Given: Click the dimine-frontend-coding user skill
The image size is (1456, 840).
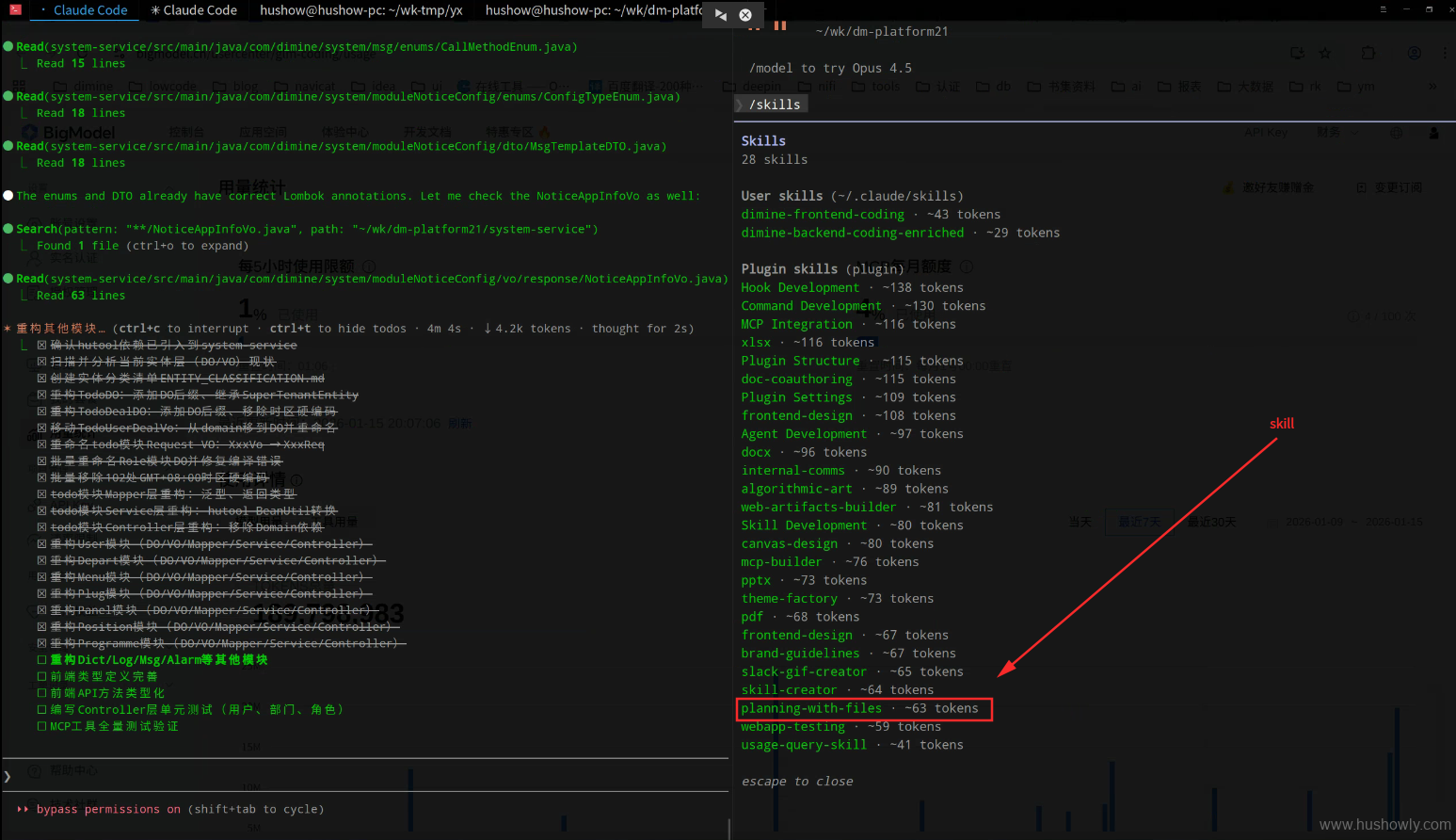Looking at the screenshot, I should click(x=822, y=215).
